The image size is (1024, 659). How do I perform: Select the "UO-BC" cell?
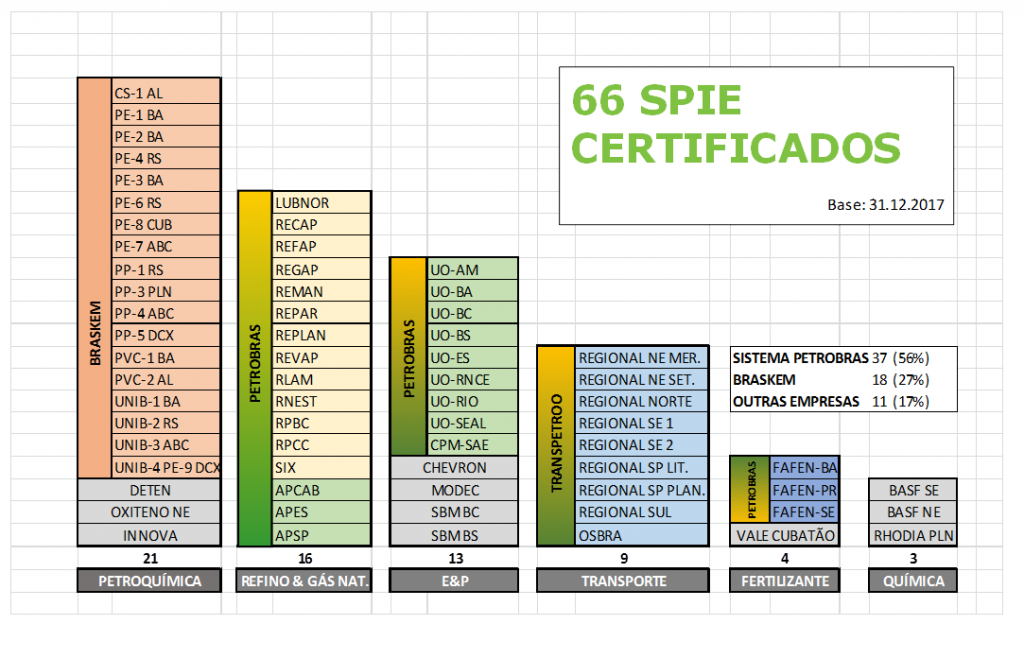tap(472, 313)
